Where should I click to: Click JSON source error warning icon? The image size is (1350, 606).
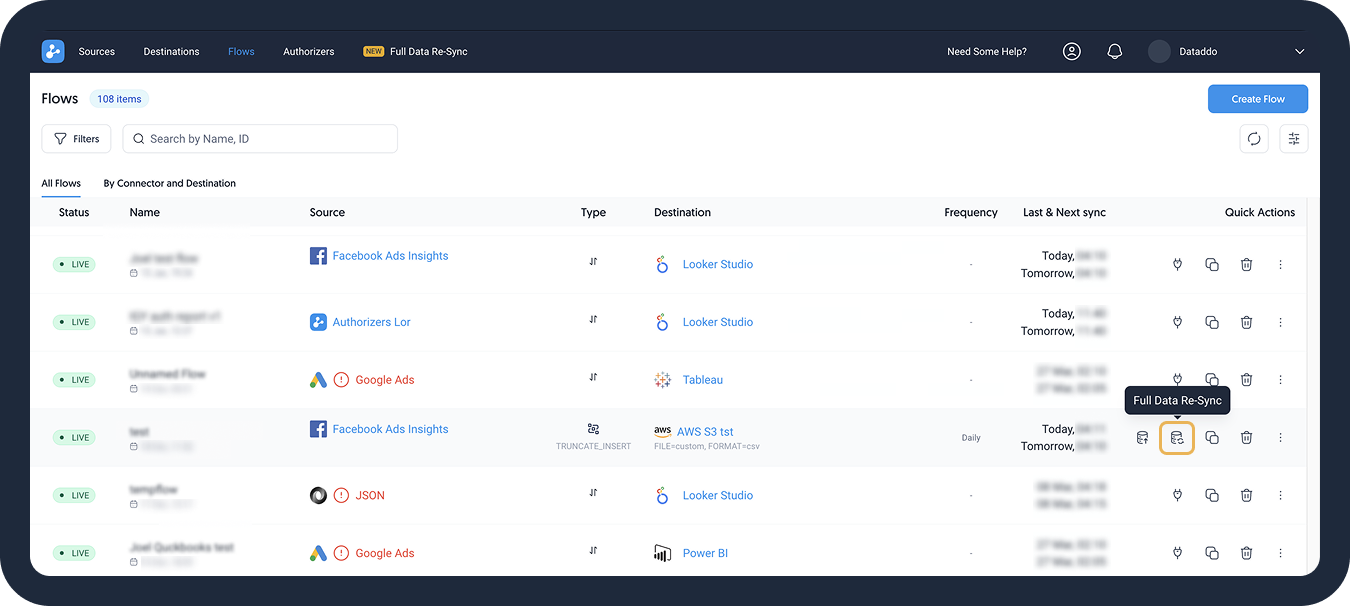(341, 495)
